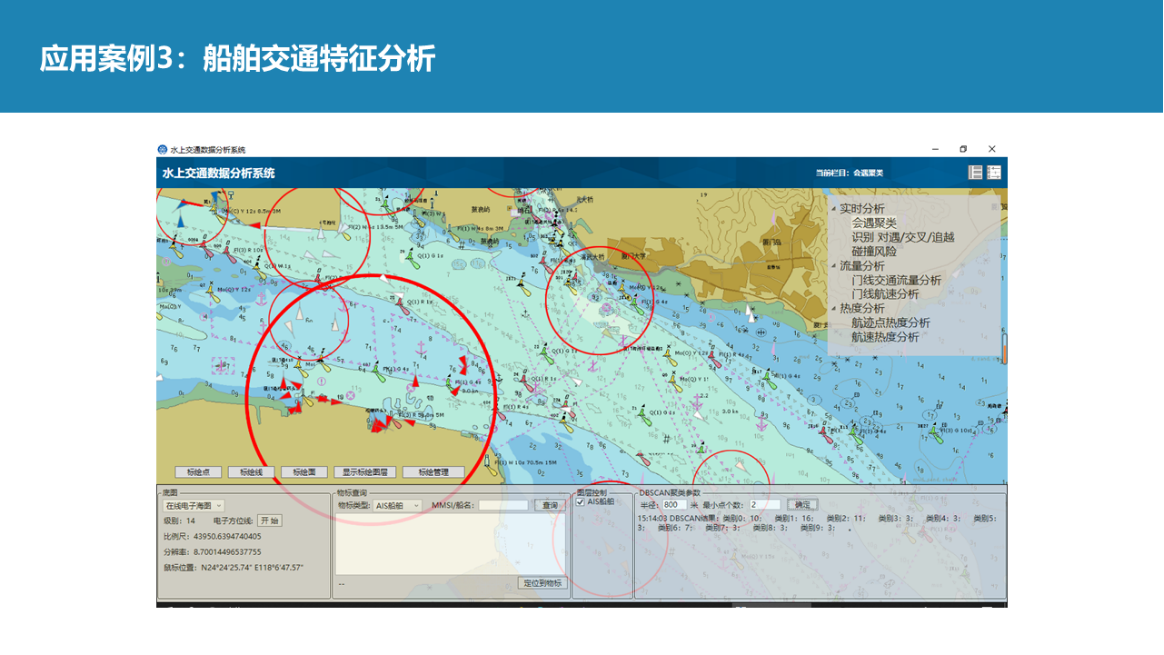This screenshot has width=1164, height=655.
Task: Click the 标绘点 plotting button
Action: pyautogui.click(x=198, y=472)
